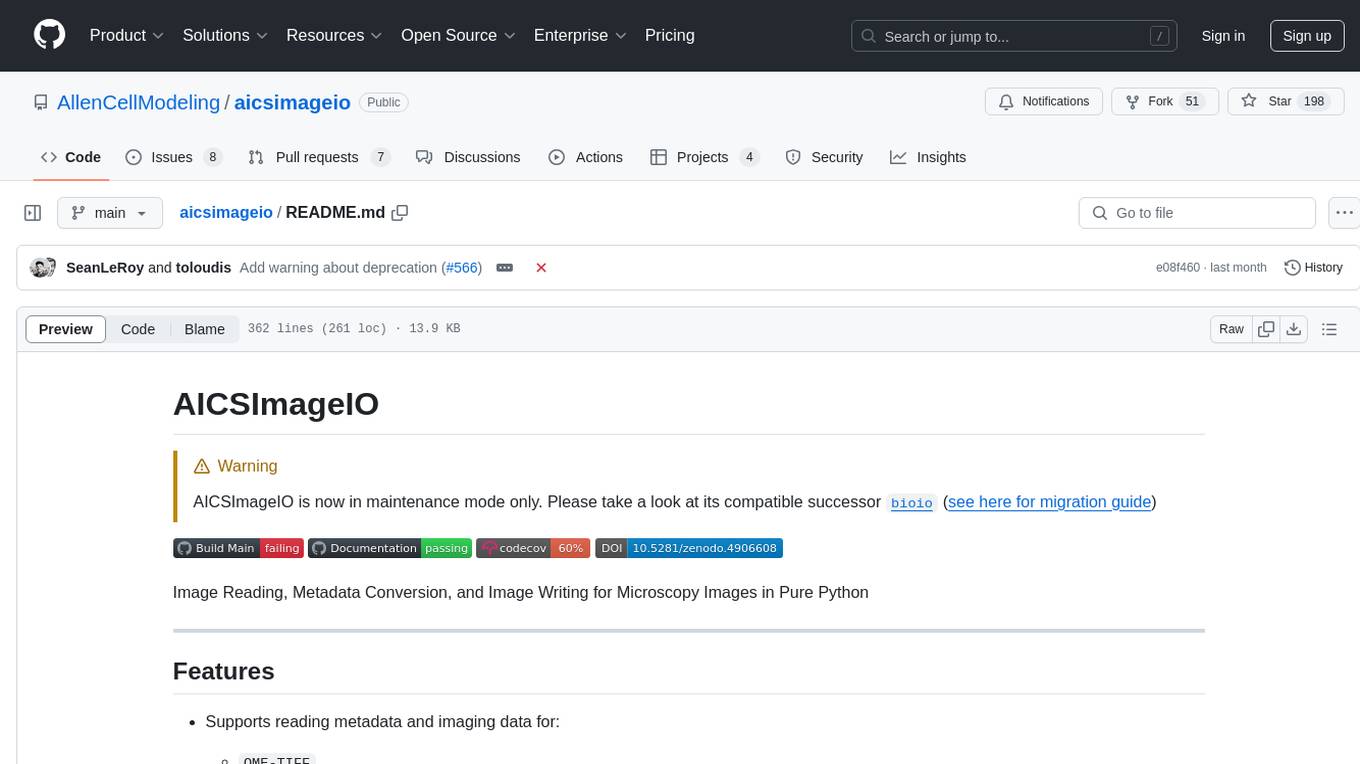Viewport: 1360px width, 764px height.
Task: Open the GitHub home logo
Action: (x=49, y=35)
